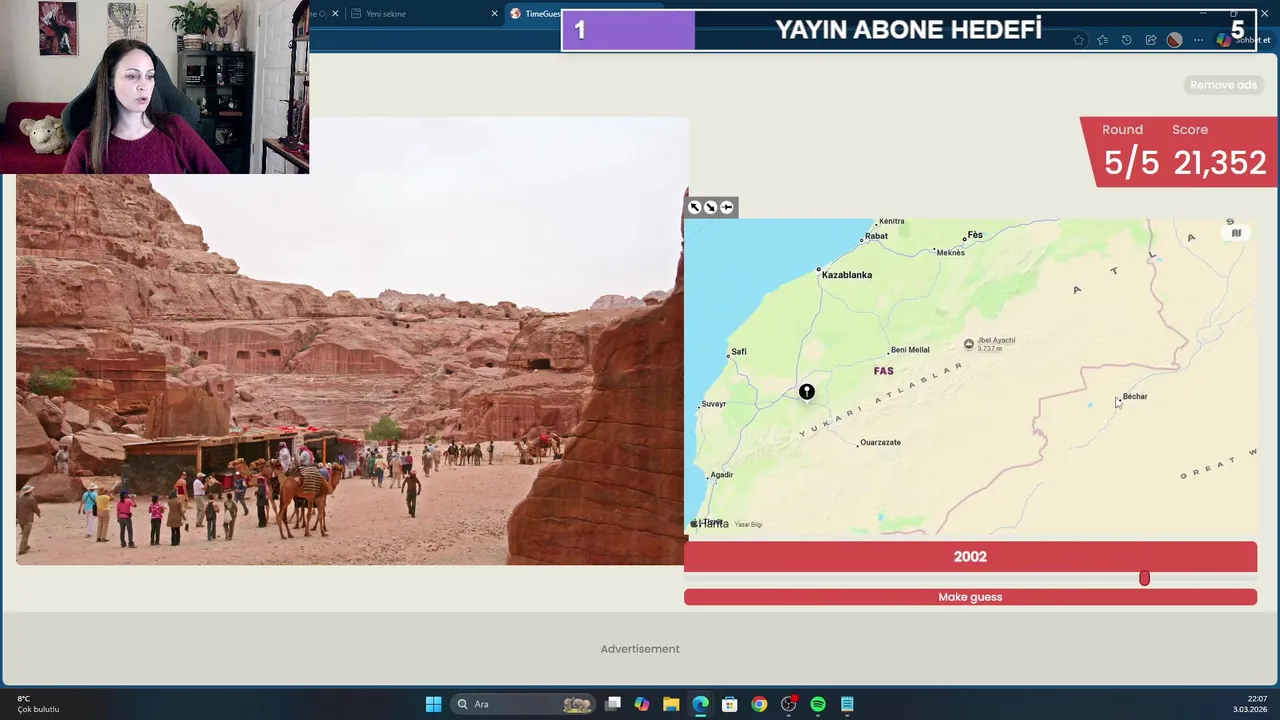Open browser Favorites list icon
The height and width of the screenshot is (720, 1280).
point(1102,40)
